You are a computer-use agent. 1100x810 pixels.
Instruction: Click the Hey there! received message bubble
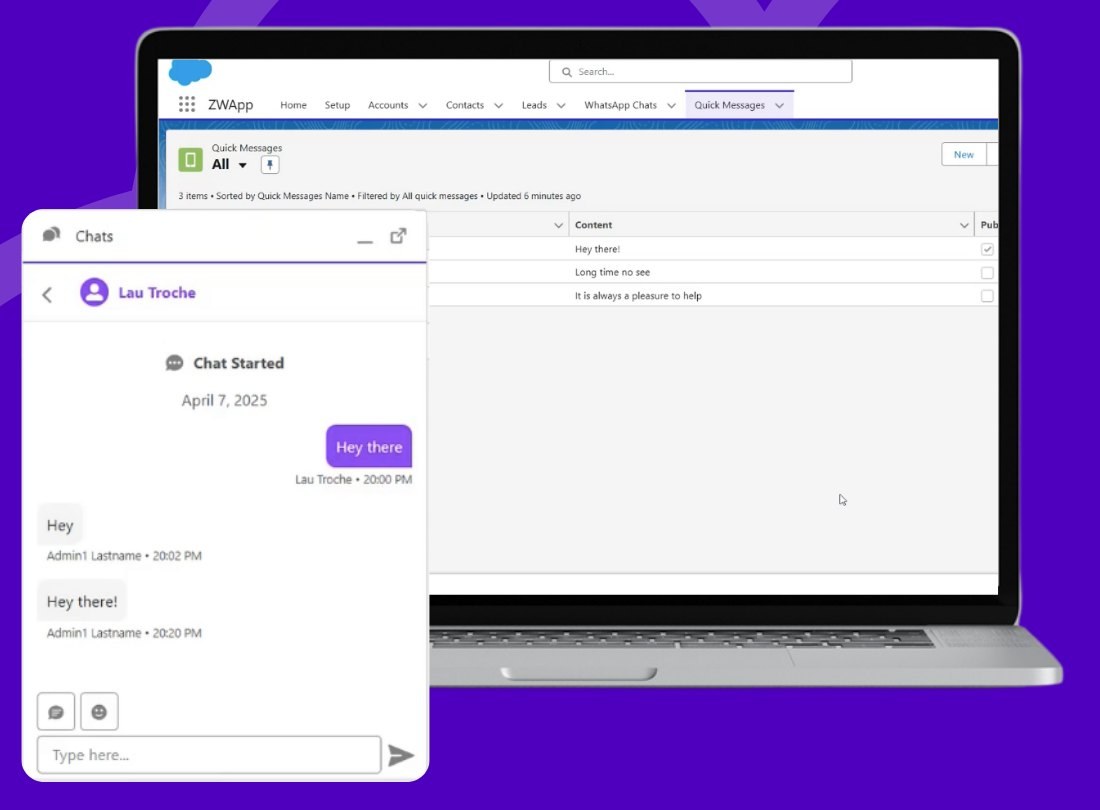point(82,602)
